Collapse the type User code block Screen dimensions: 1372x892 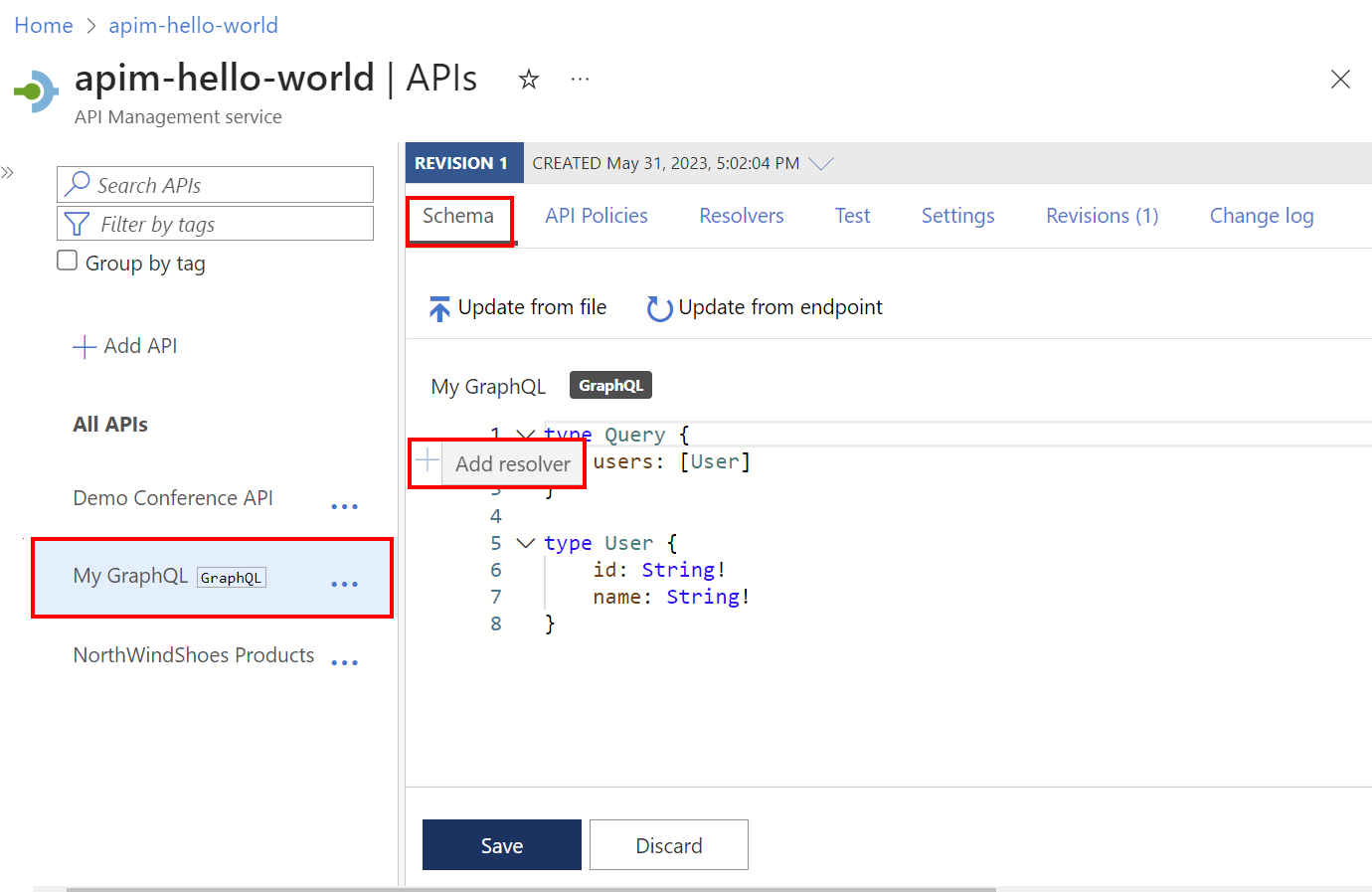525,543
